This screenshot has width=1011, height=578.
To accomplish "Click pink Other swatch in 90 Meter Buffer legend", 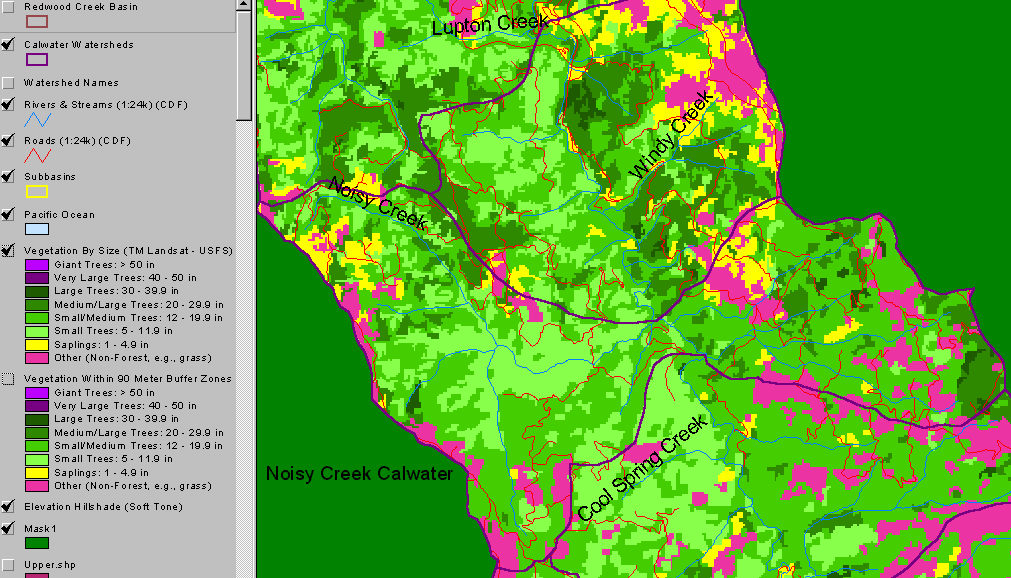I will point(37,486).
